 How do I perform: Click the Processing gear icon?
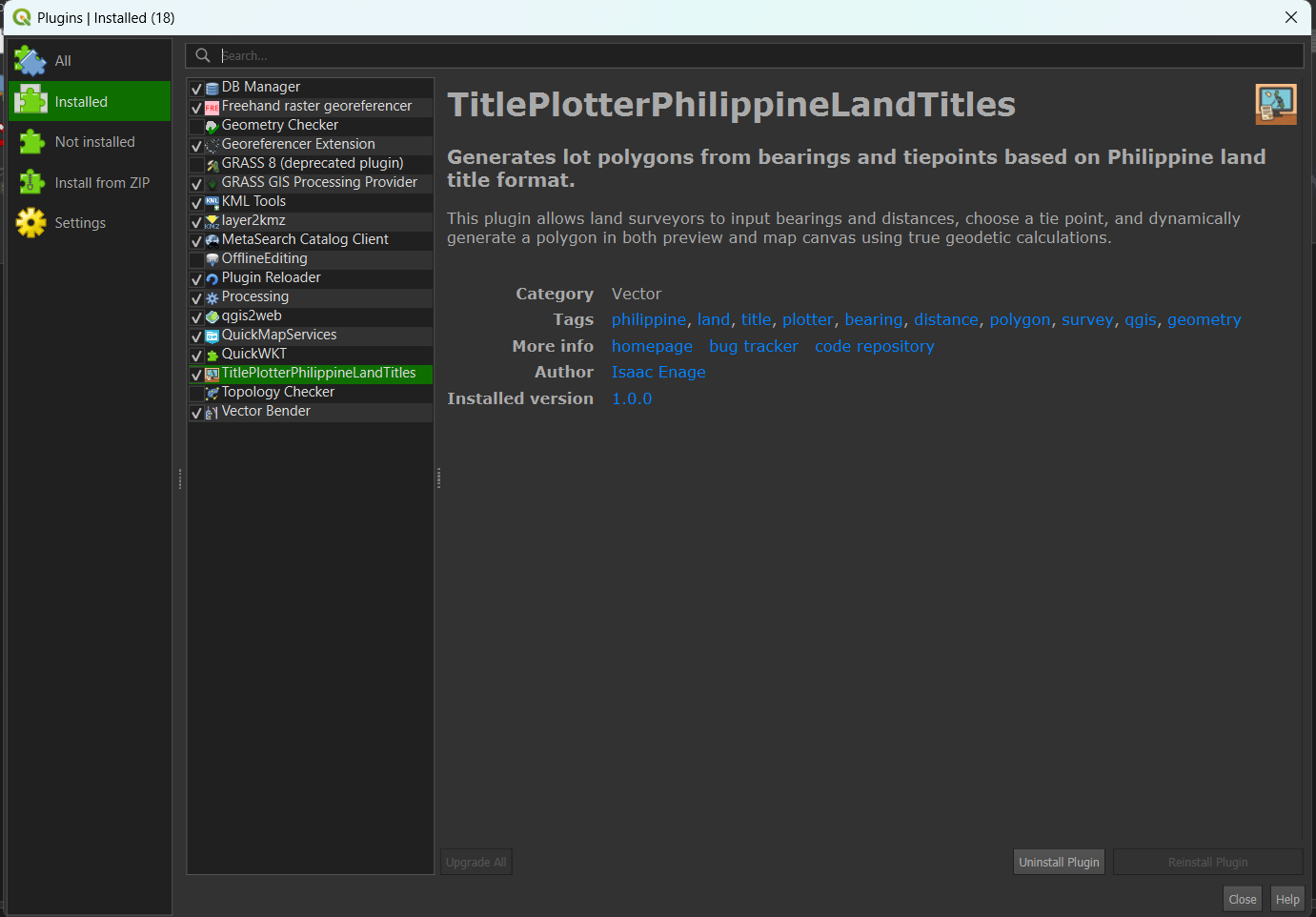coord(213,297)
